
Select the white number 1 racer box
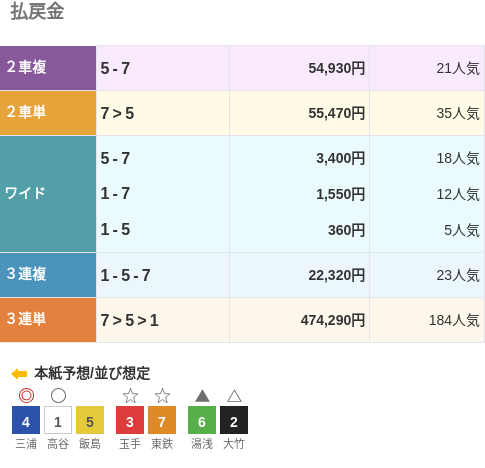pyautogui.click(x=58, y=420)
